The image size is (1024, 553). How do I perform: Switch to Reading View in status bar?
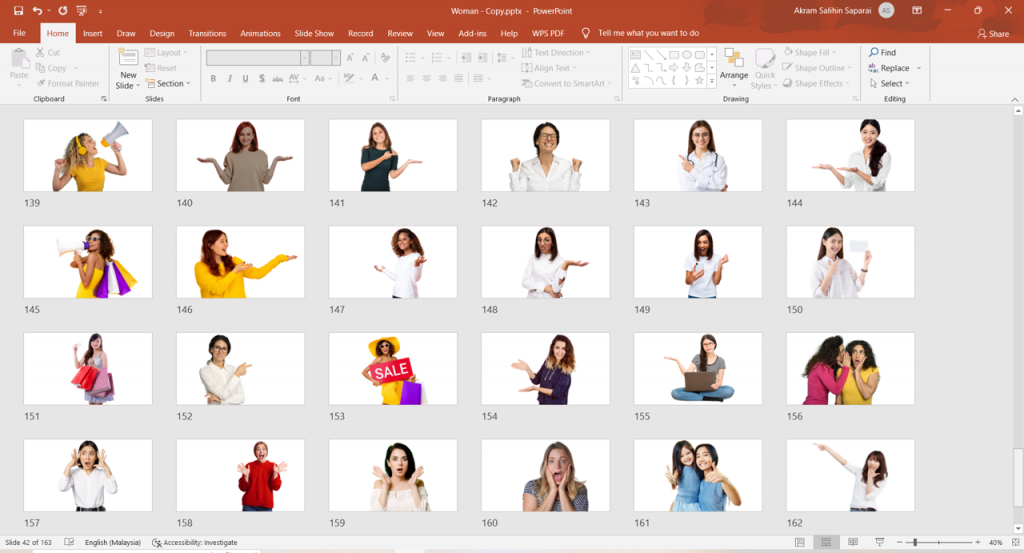tap(851, 542)
